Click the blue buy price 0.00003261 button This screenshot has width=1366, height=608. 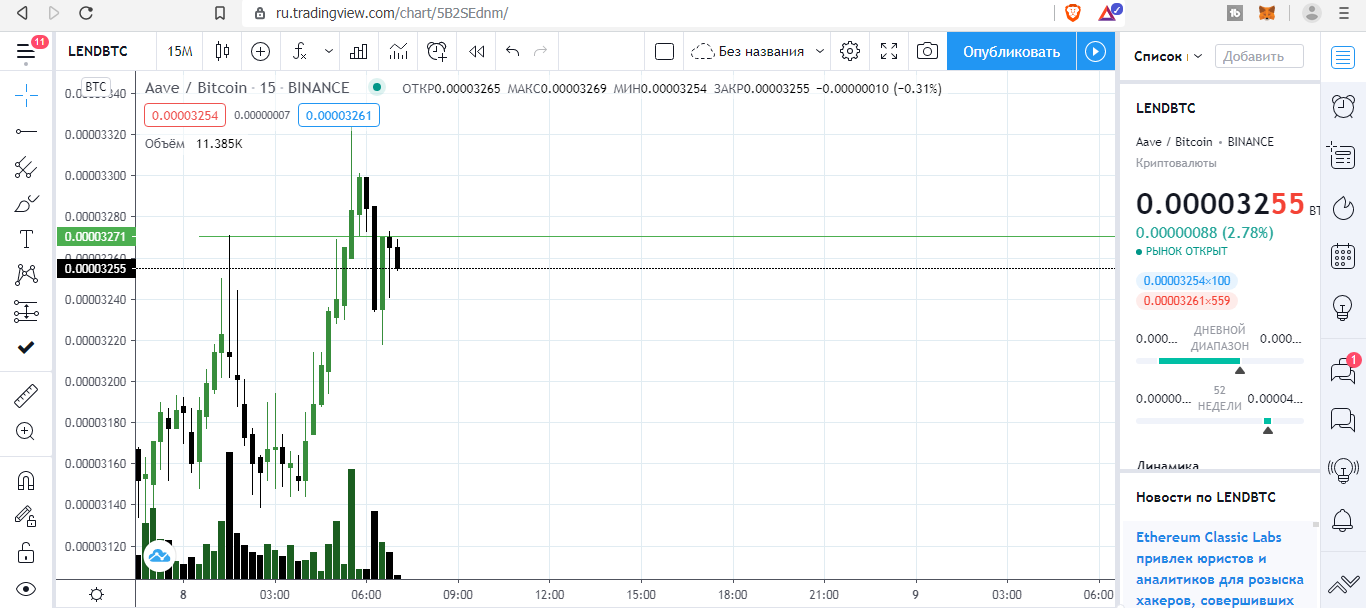click(338, 115)
